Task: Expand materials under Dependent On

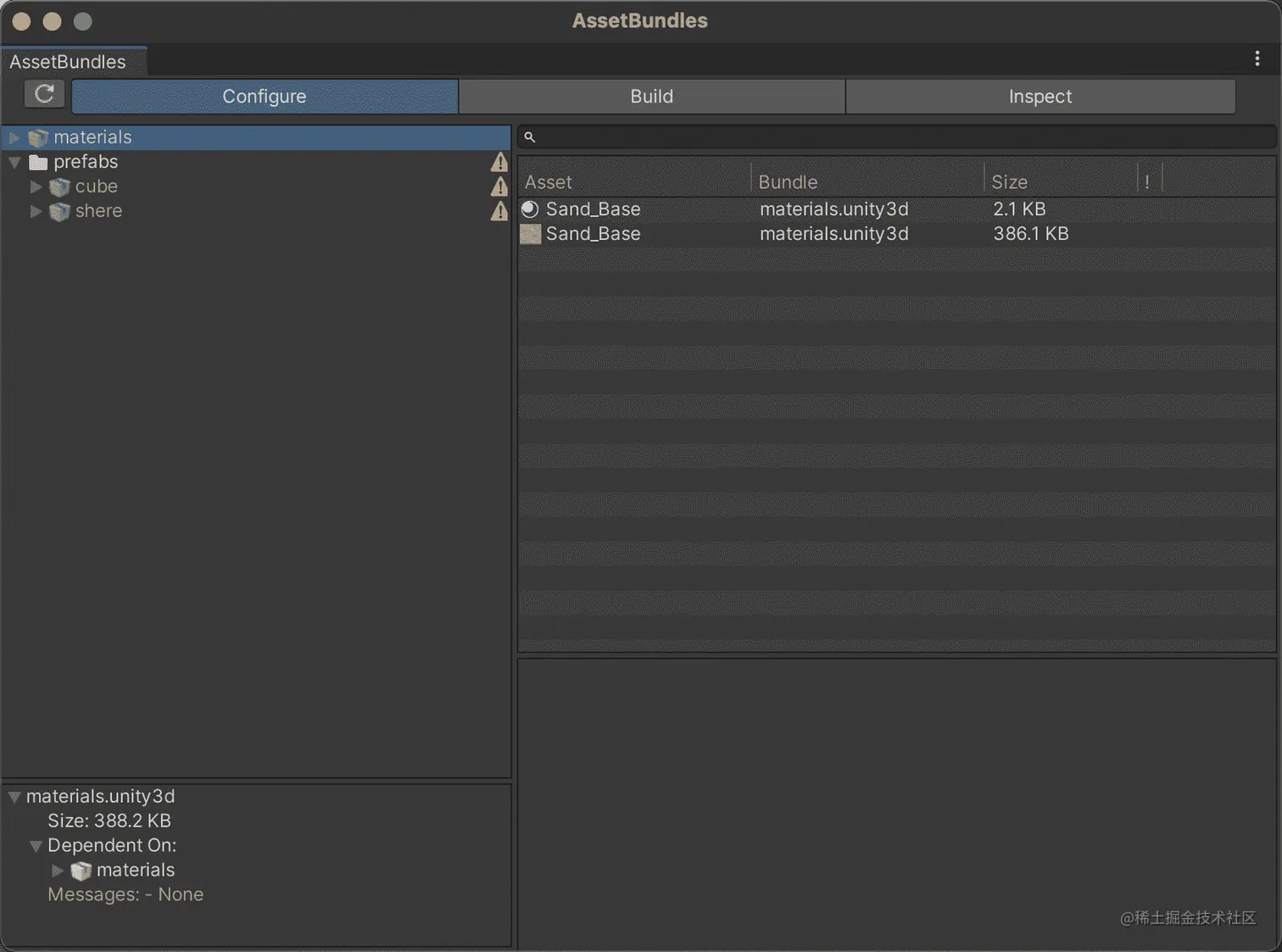Action: coord(58,871)
